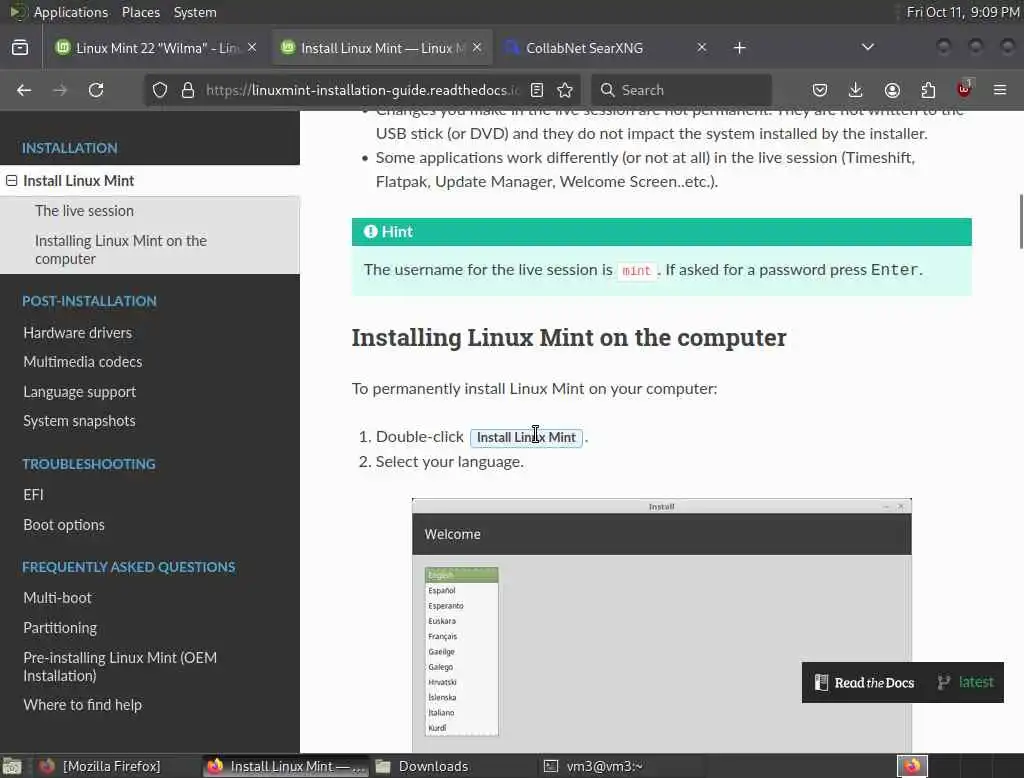The width and height of the screenshot is (1024, 778).
Task: Go back to the previous page
Action: click(24, 90)
